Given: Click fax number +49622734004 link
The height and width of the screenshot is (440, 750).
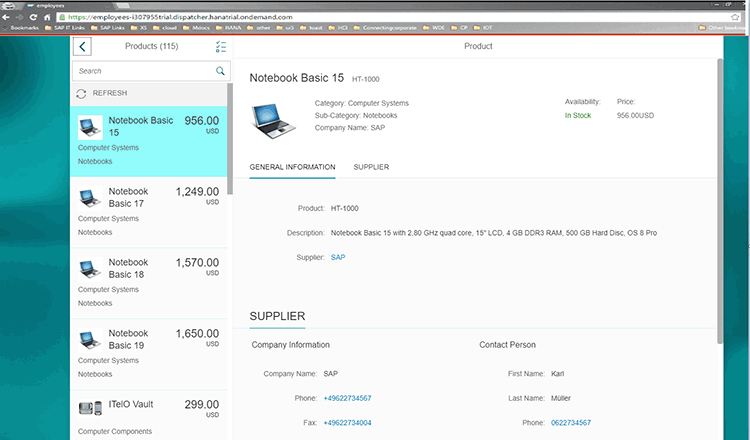Looking at the screenshot, I should (347, 423).
